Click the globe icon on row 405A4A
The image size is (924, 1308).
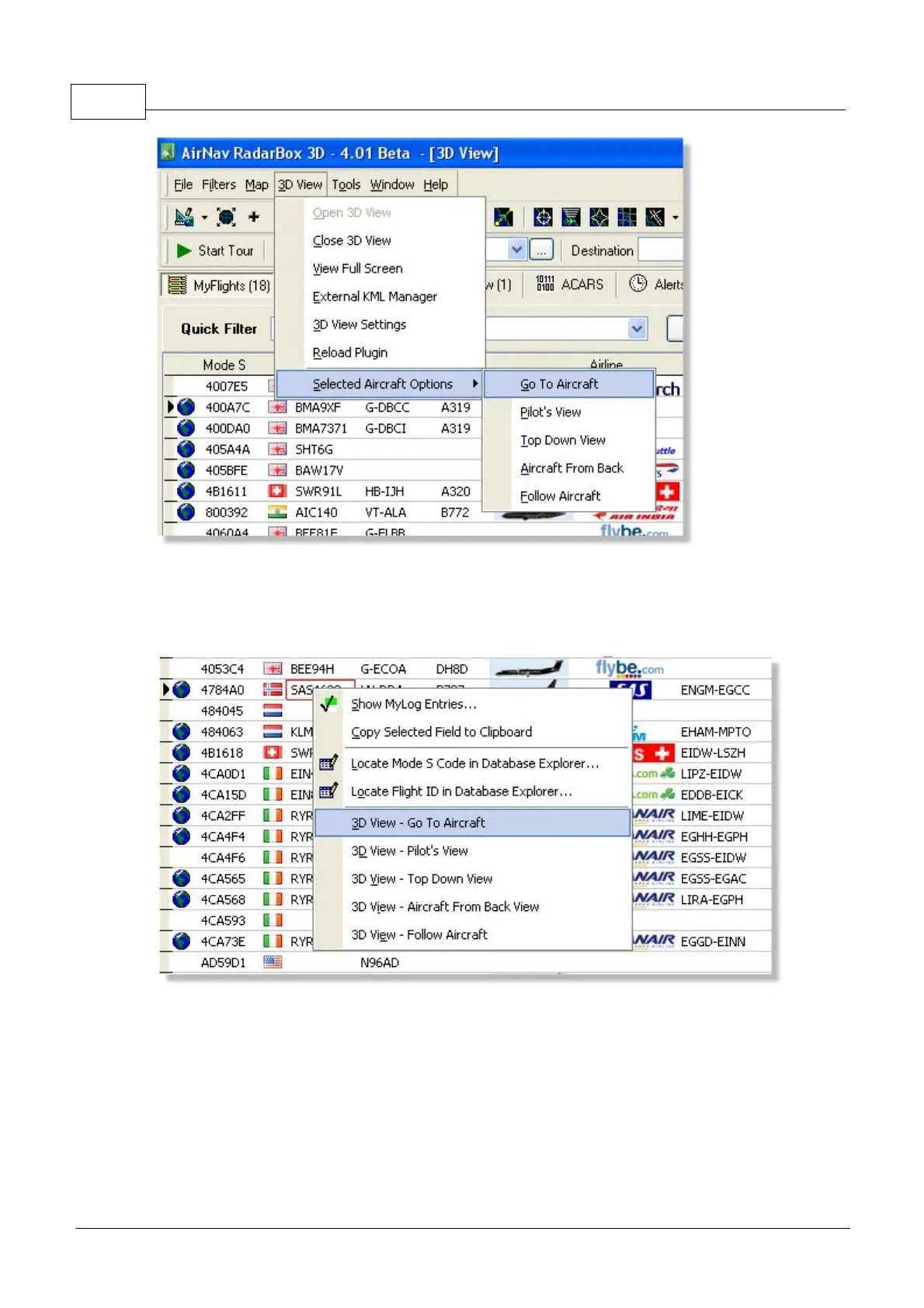pyautogui.click(x=186, y=448)
